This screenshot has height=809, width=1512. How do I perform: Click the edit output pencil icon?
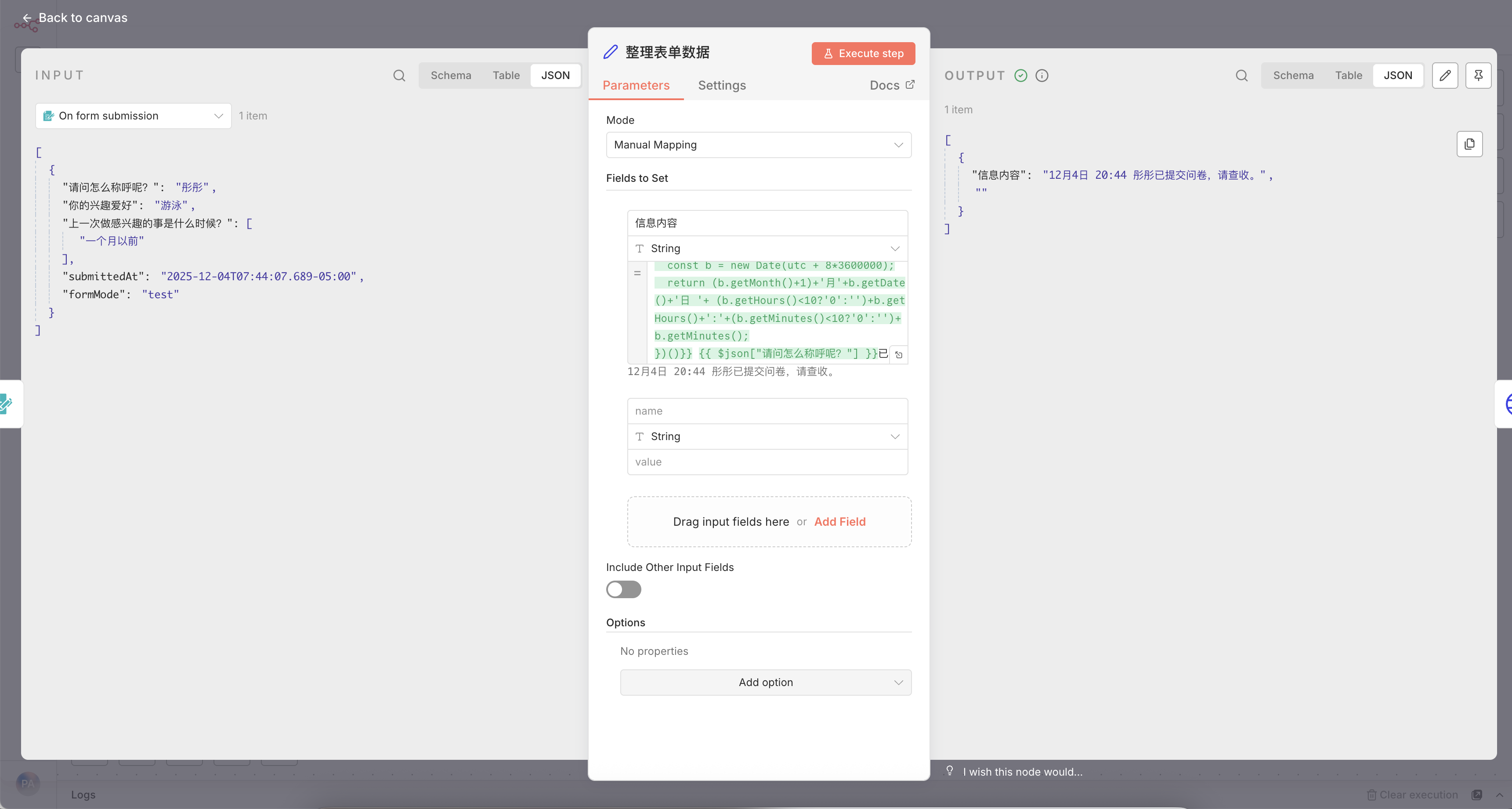point(1444,75)
